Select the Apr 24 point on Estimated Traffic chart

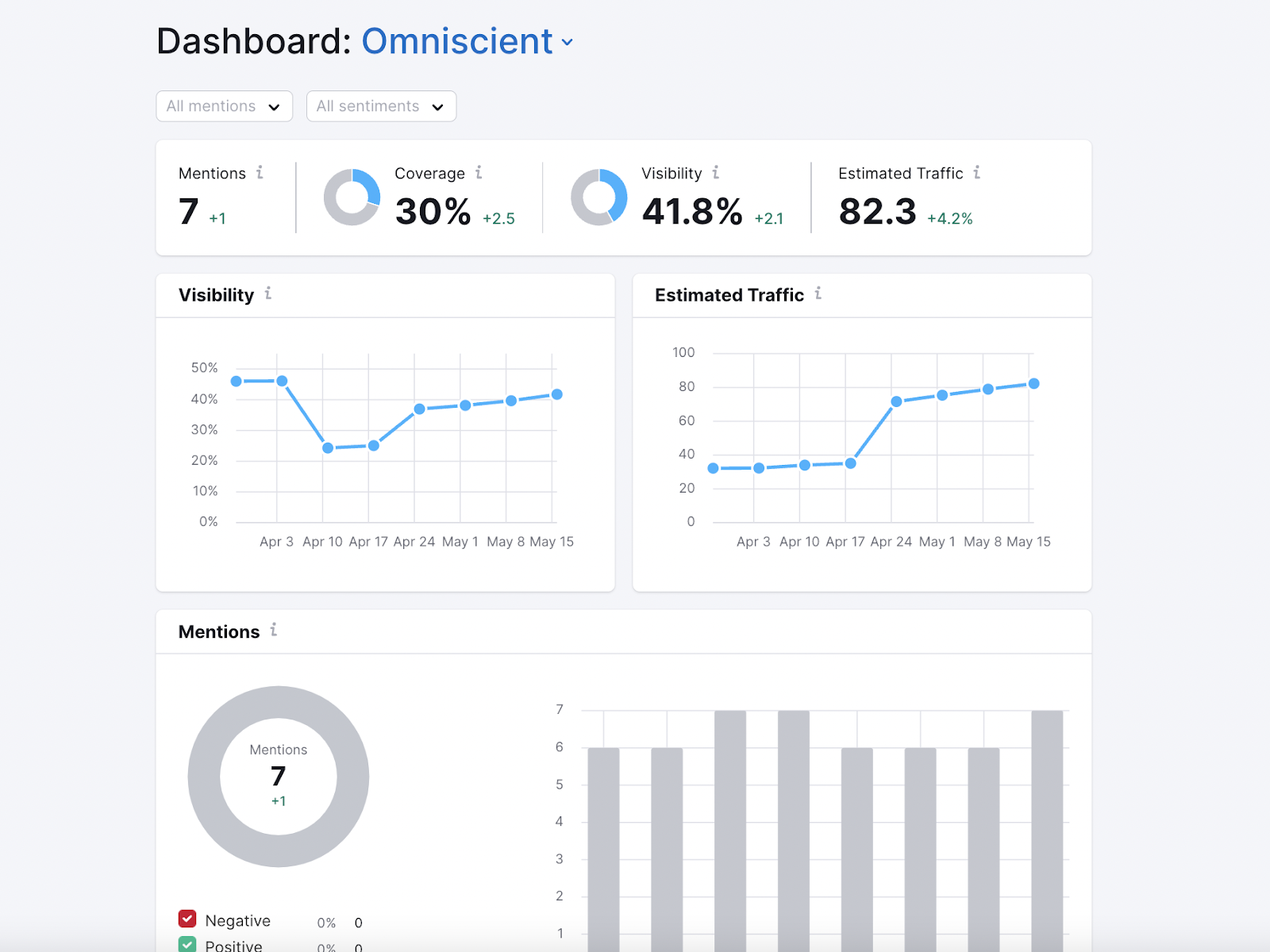point(896,401)
